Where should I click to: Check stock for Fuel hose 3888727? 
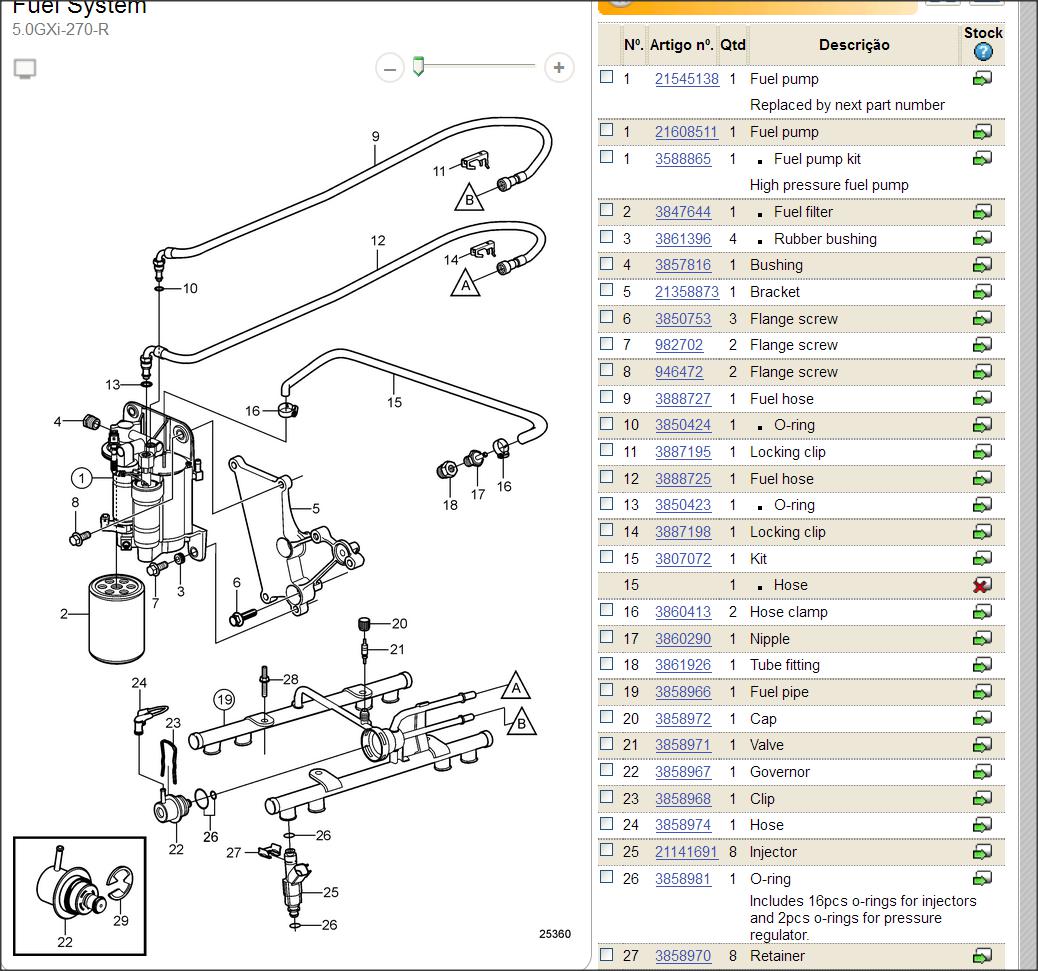[982, 399]
